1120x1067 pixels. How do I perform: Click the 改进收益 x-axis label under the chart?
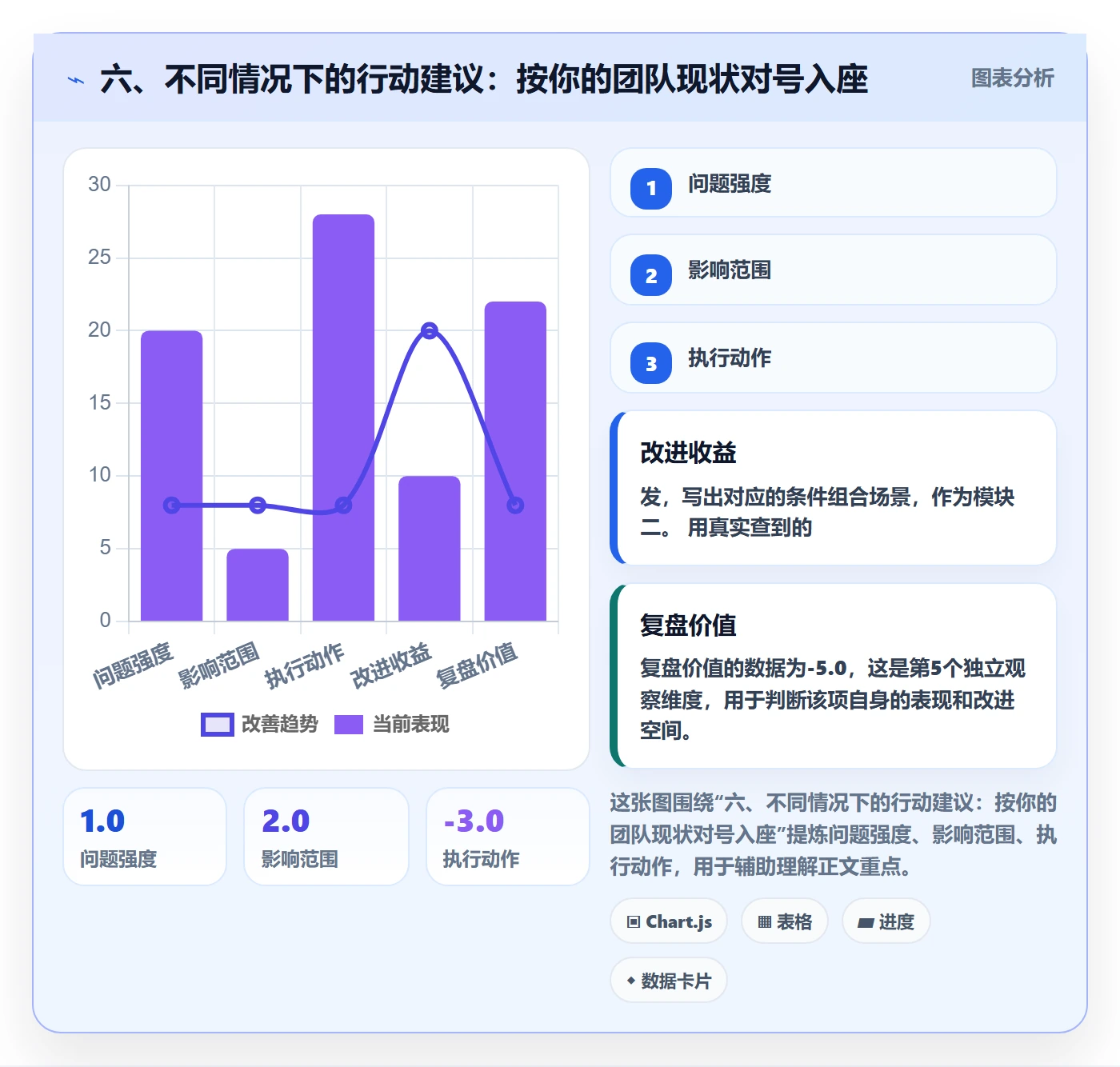point(390,665)
